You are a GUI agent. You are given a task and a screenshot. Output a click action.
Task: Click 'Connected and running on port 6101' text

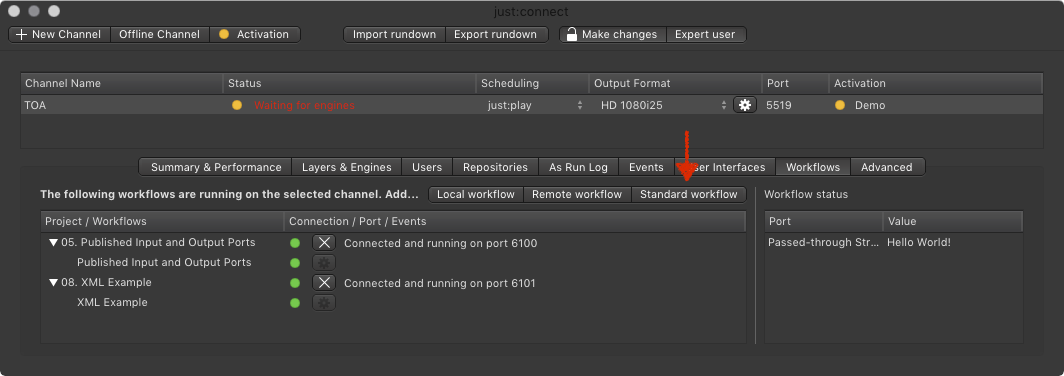coord(440,282)
